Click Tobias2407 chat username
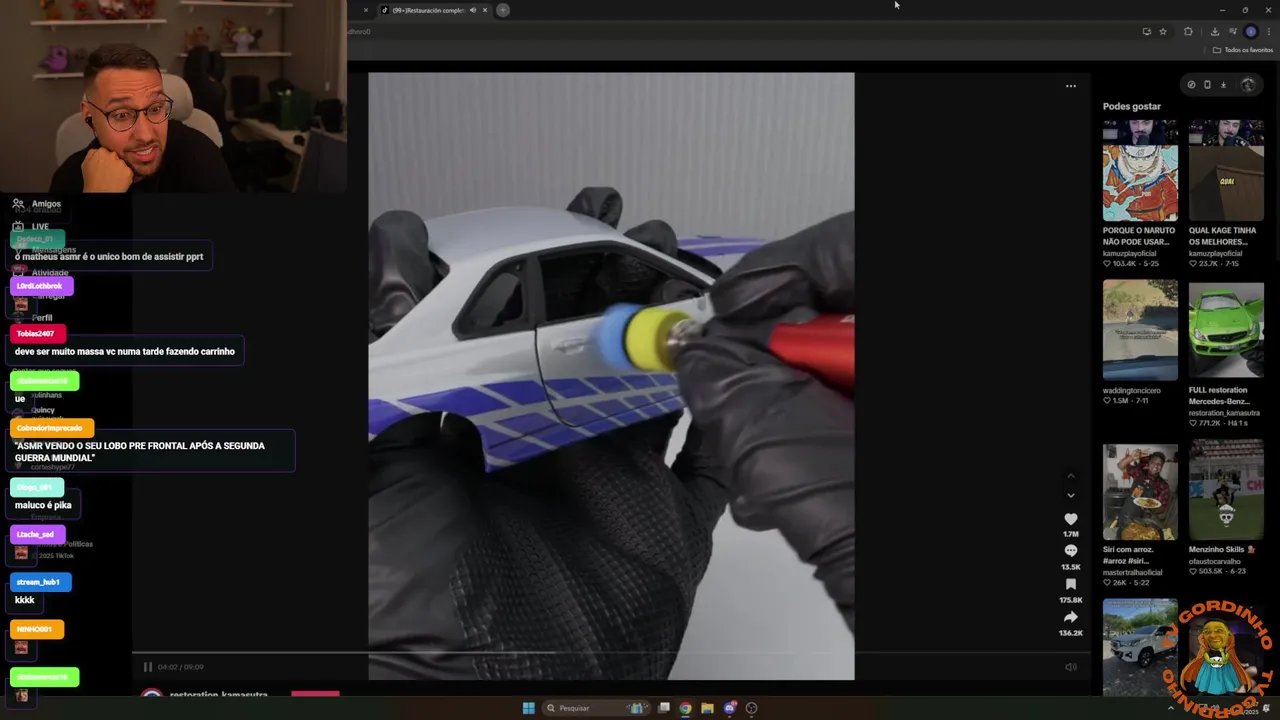The image size is (1280, 720). 36,333
